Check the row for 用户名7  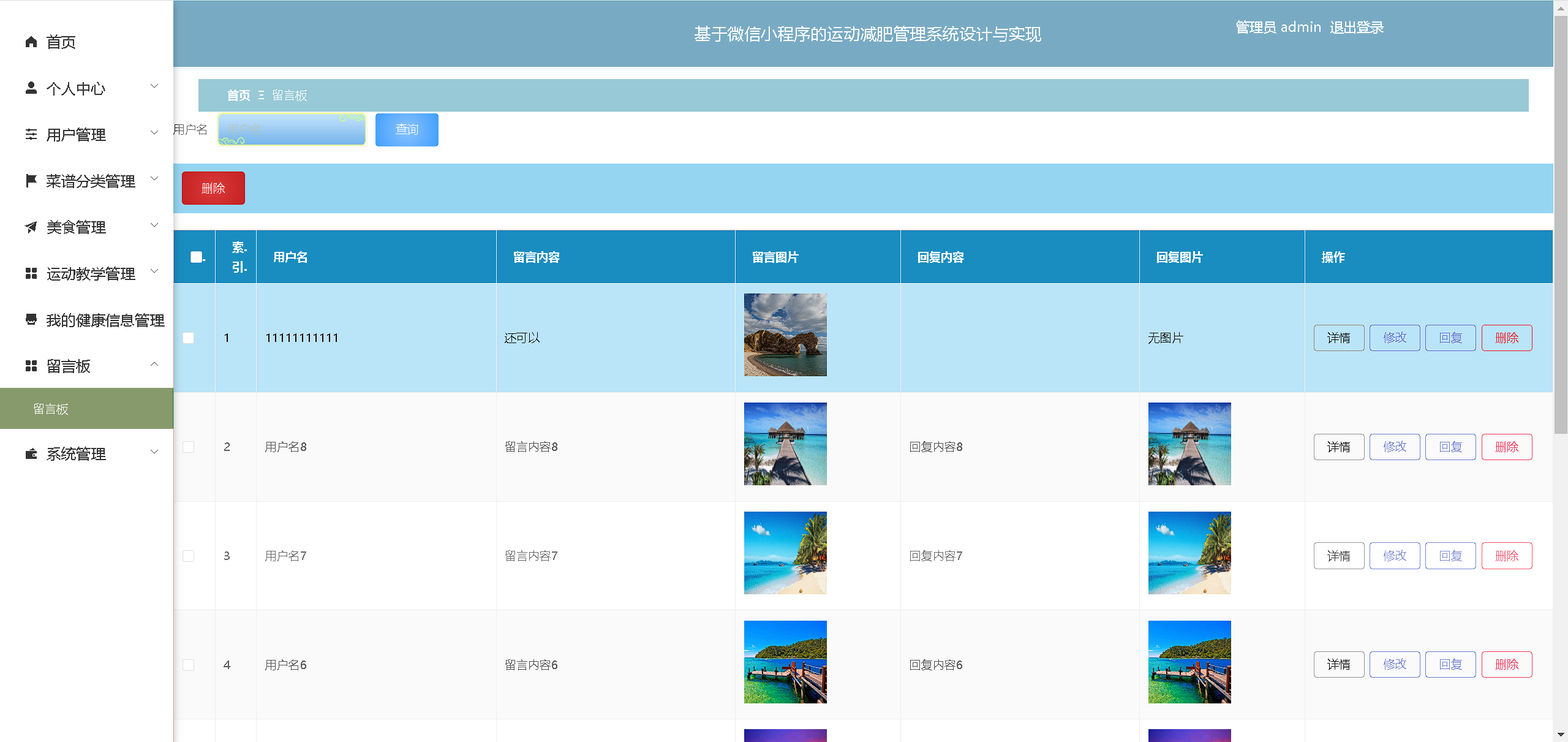click(189, 556)
